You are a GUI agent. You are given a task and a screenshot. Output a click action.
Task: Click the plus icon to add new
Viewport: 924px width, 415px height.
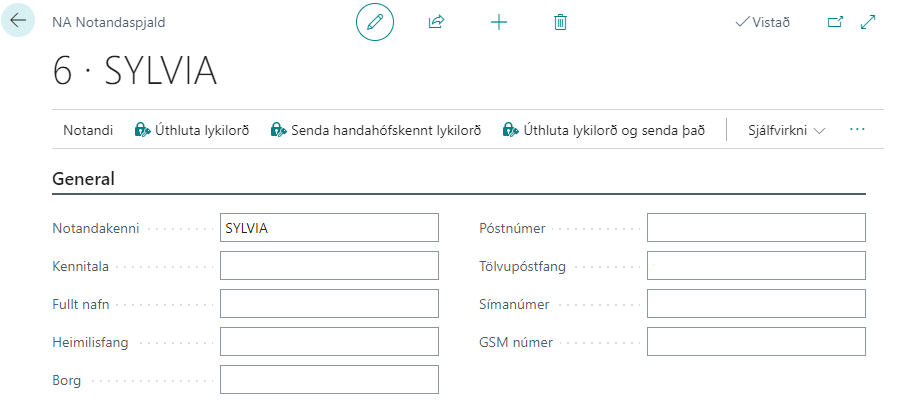[x=499, y=22]
